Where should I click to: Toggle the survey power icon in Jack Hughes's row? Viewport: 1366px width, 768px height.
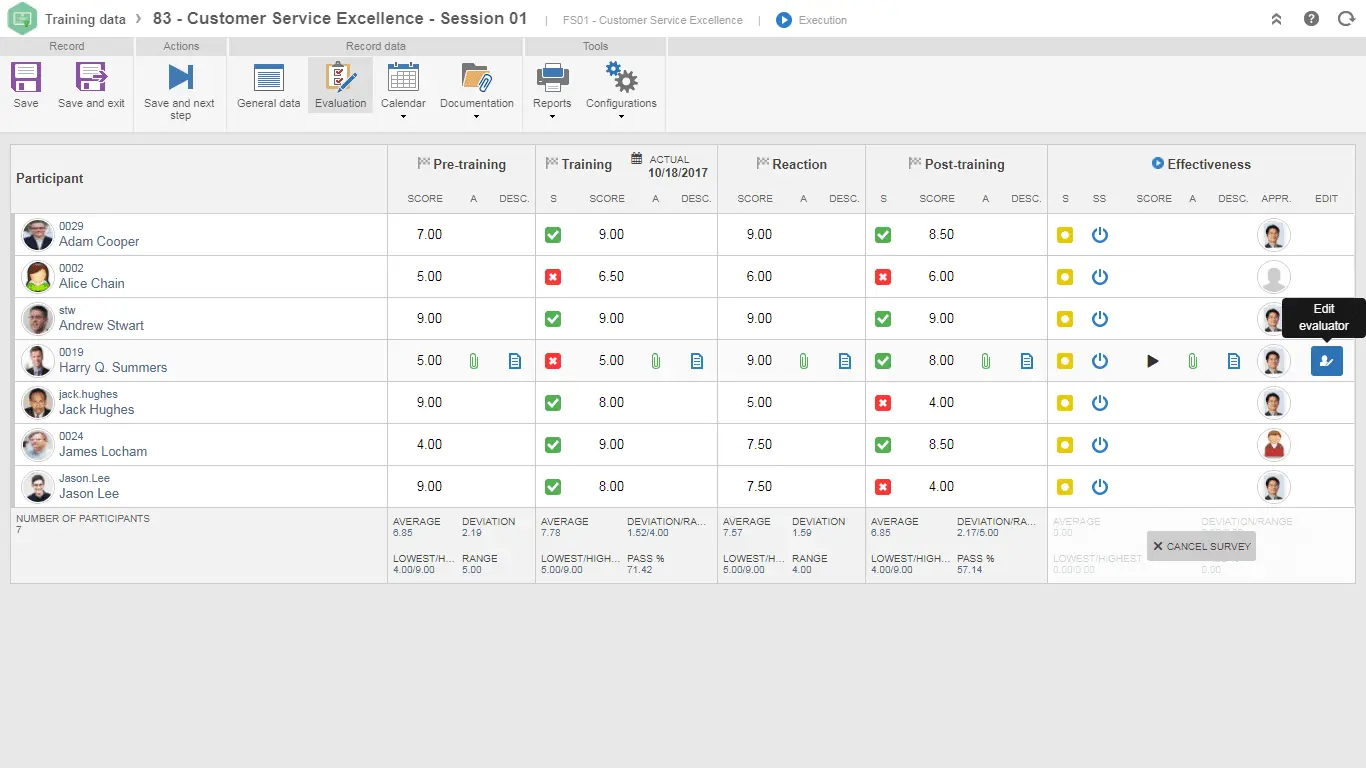coord(1100,403)
